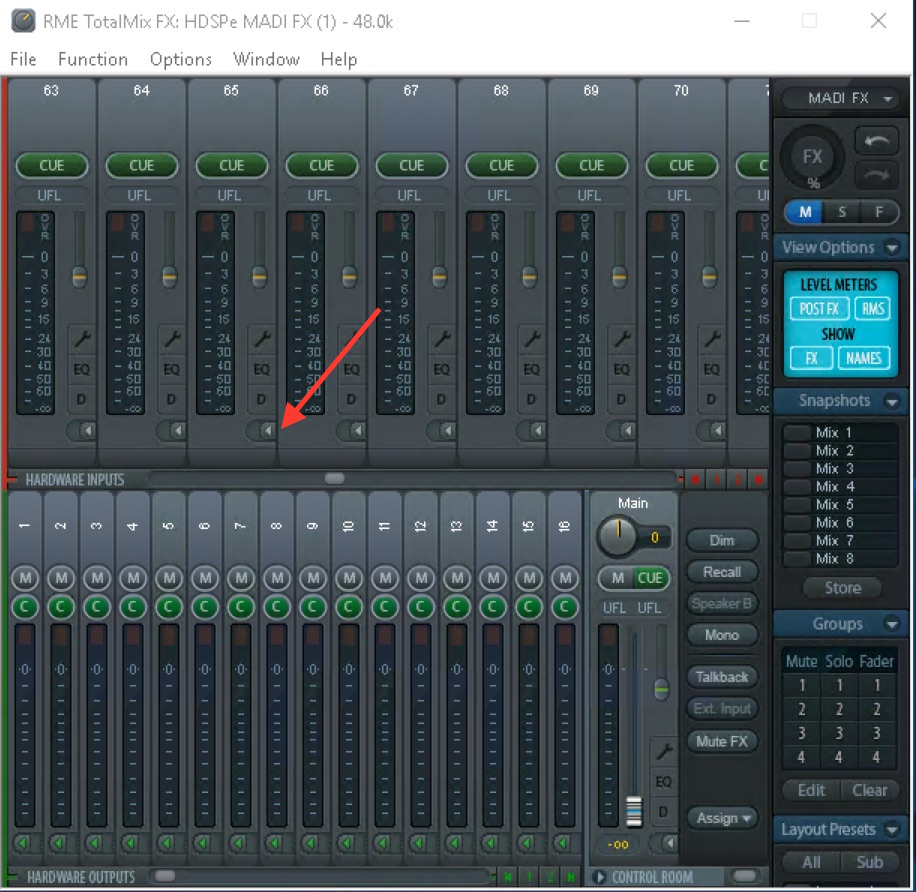Collapse the View Options section
Screen dimensions: 916x892
891,248
